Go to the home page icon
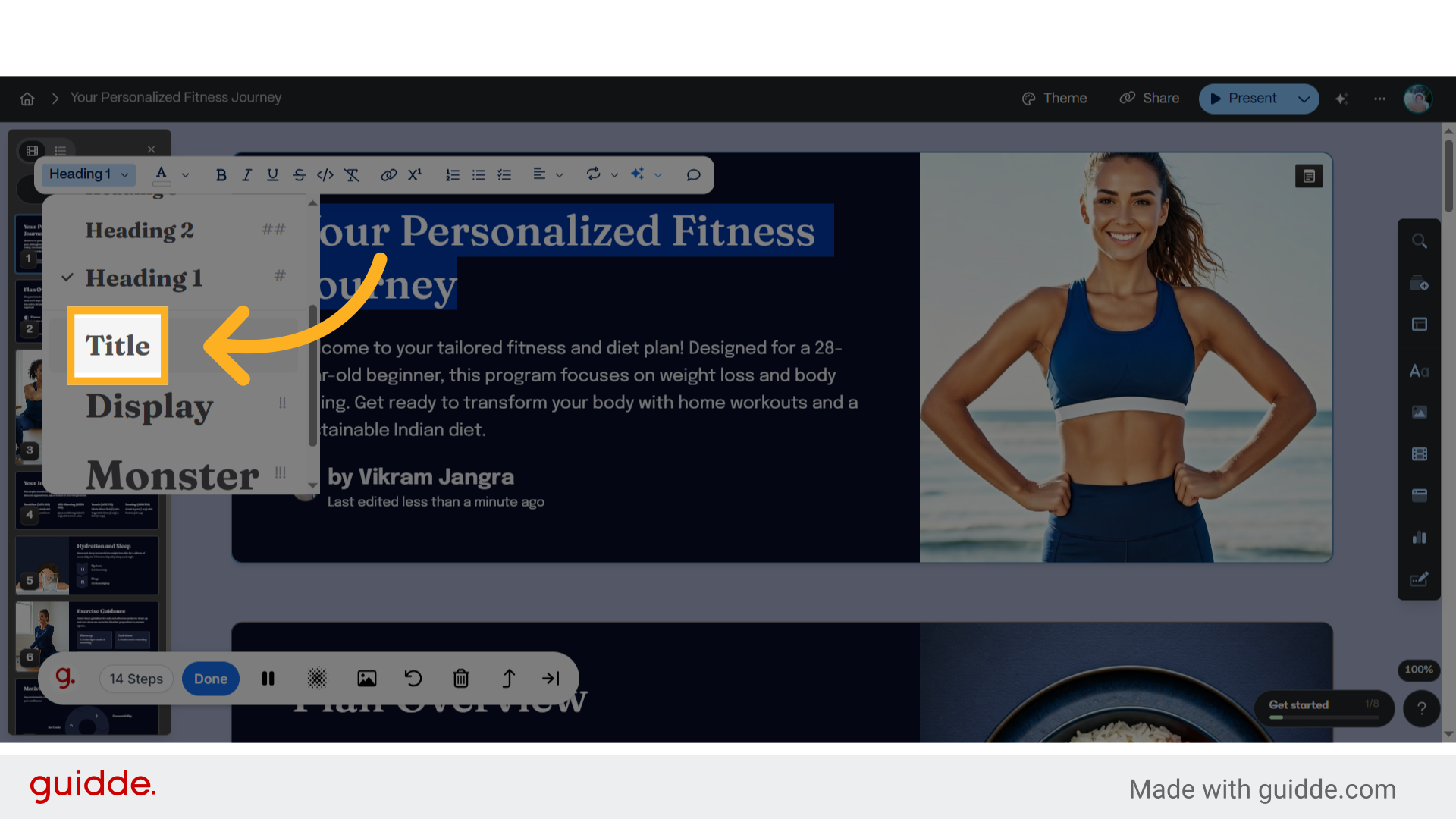The height and width of the screenshot is (819, 1456). (27, 99)
